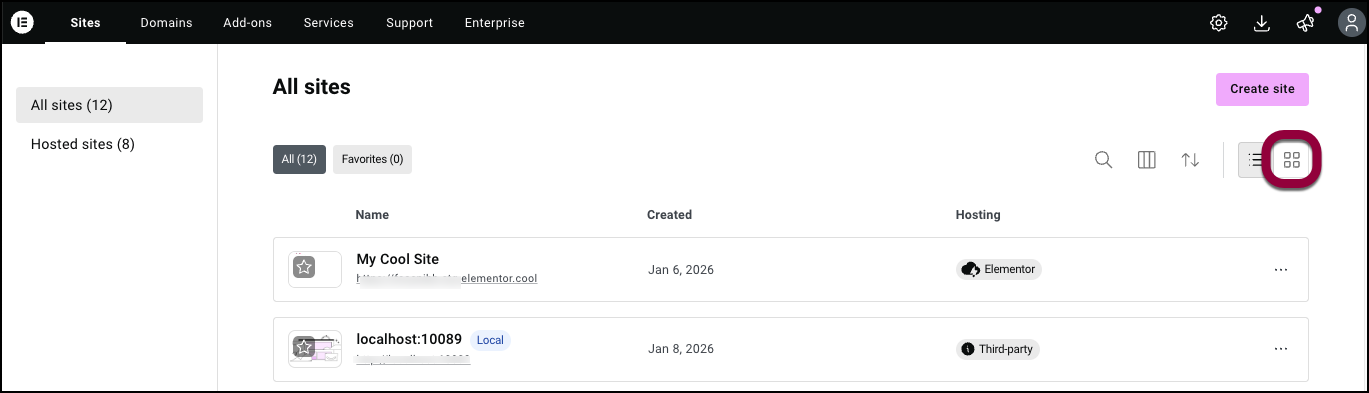Open more options for localhost:10089
This screenshot has height=393, width=1369.
pyautogui.click(x=1280, y=349)
